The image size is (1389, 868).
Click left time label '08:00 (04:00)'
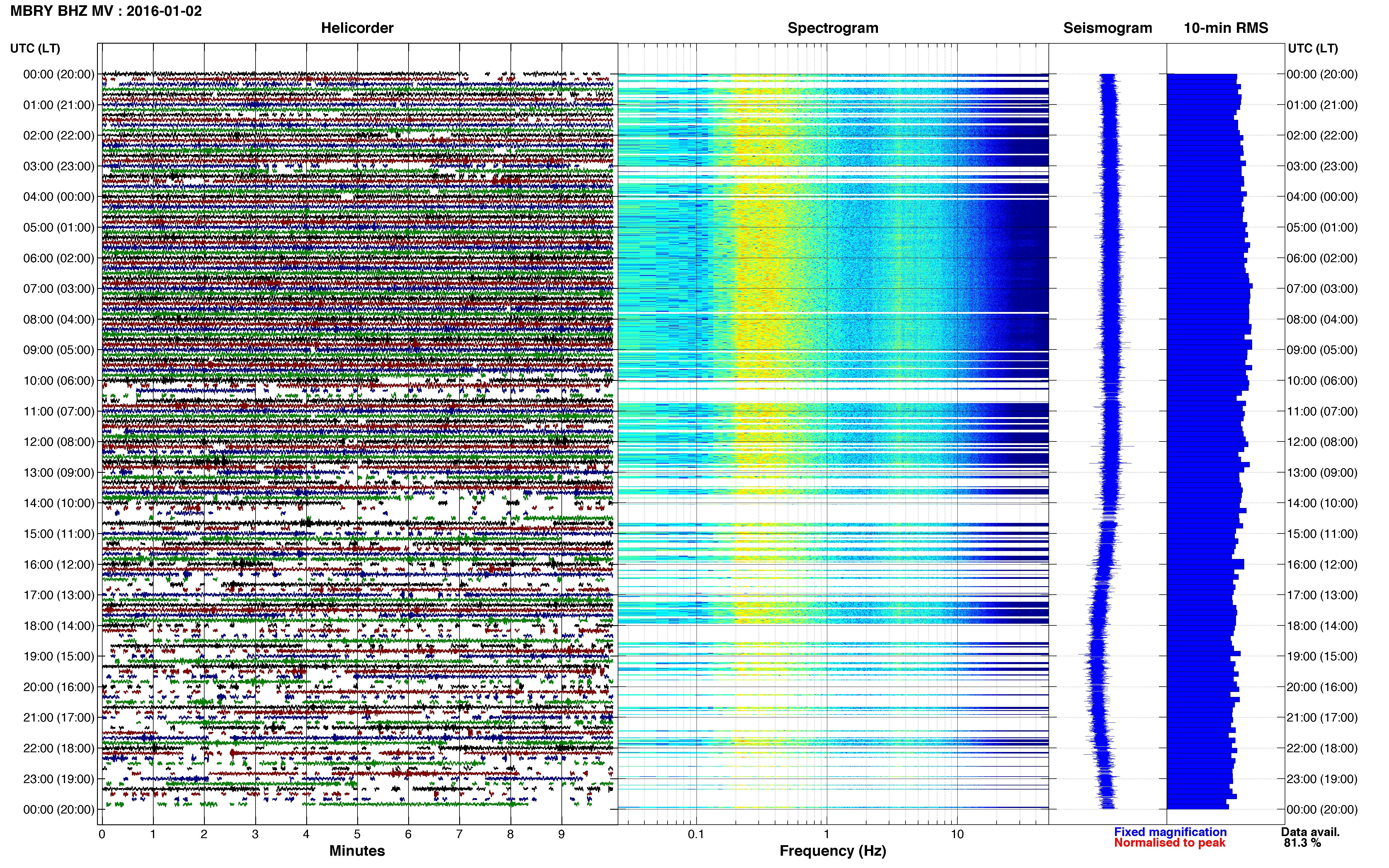pyautogui.click(x=59, y=319)
